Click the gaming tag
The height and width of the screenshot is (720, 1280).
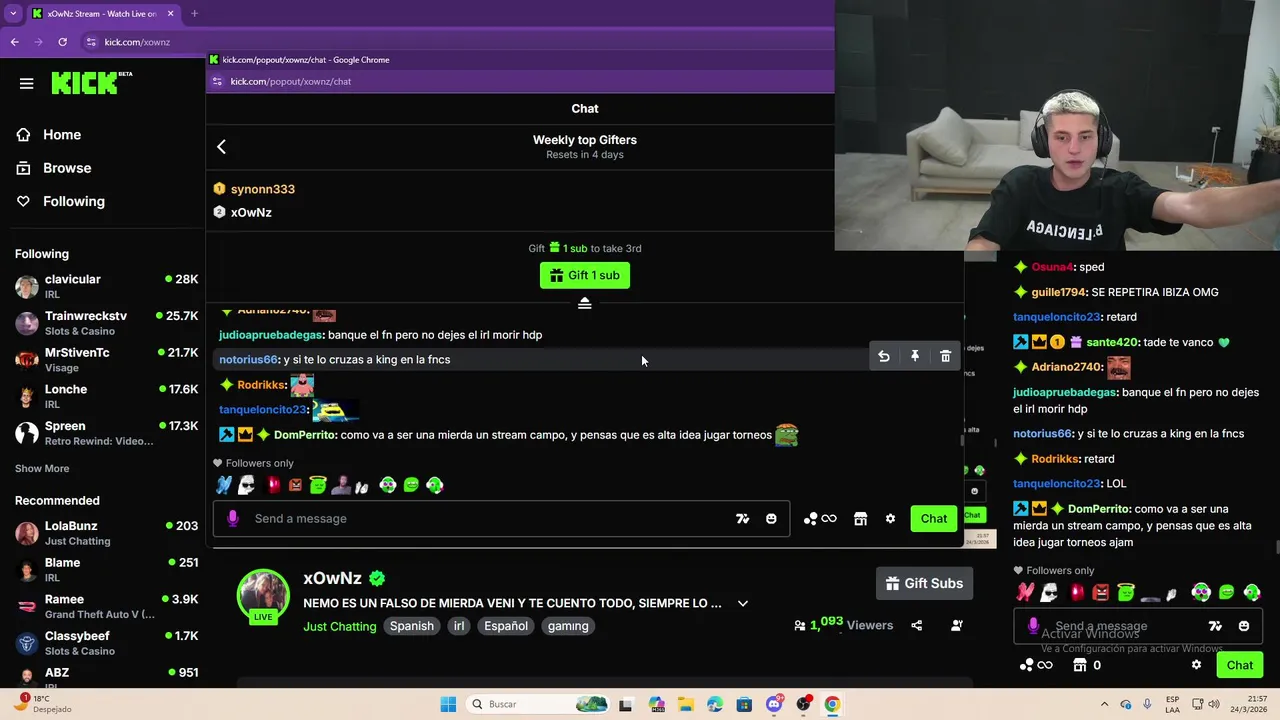click(568, 626)
